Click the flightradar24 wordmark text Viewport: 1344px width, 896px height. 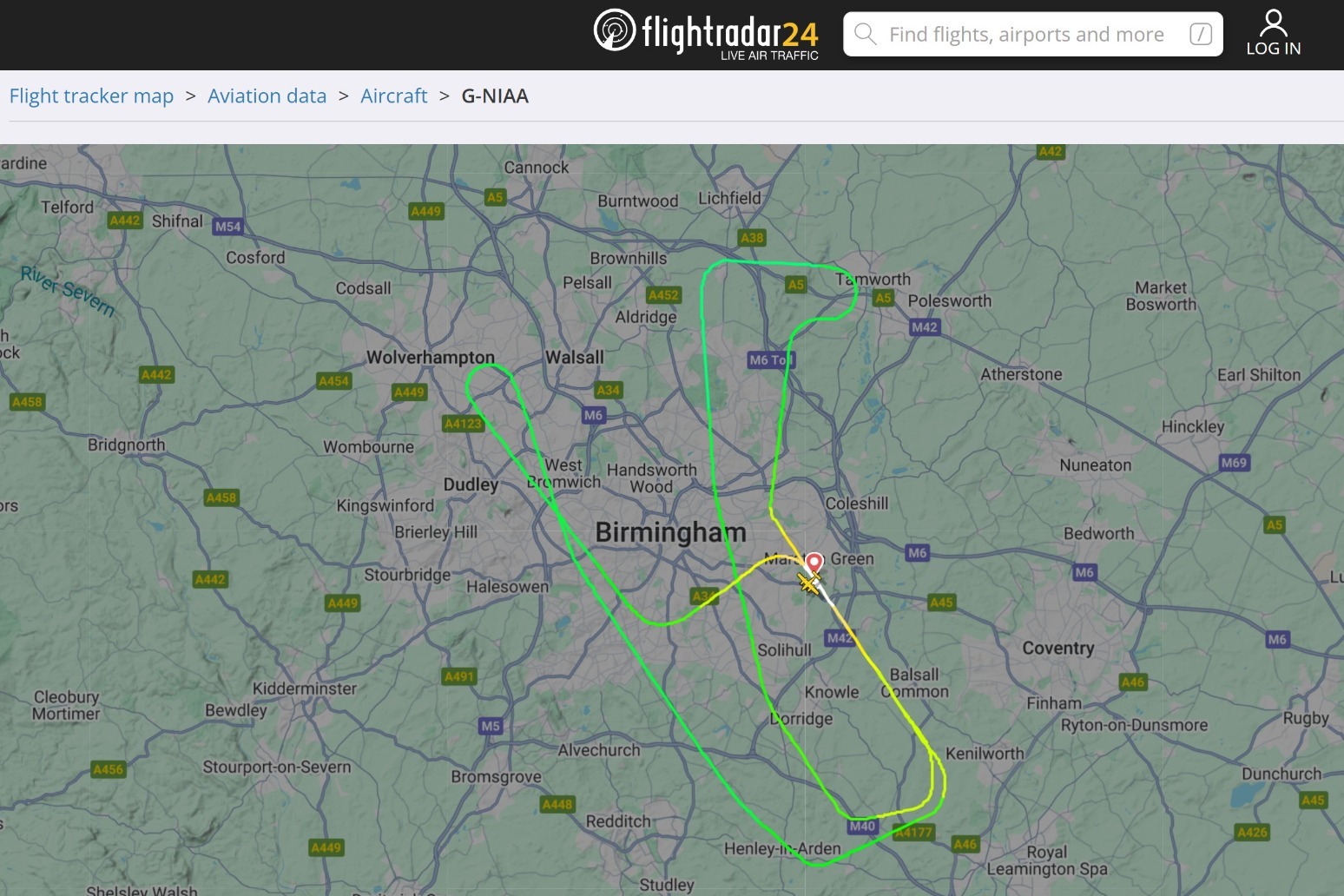729,33
